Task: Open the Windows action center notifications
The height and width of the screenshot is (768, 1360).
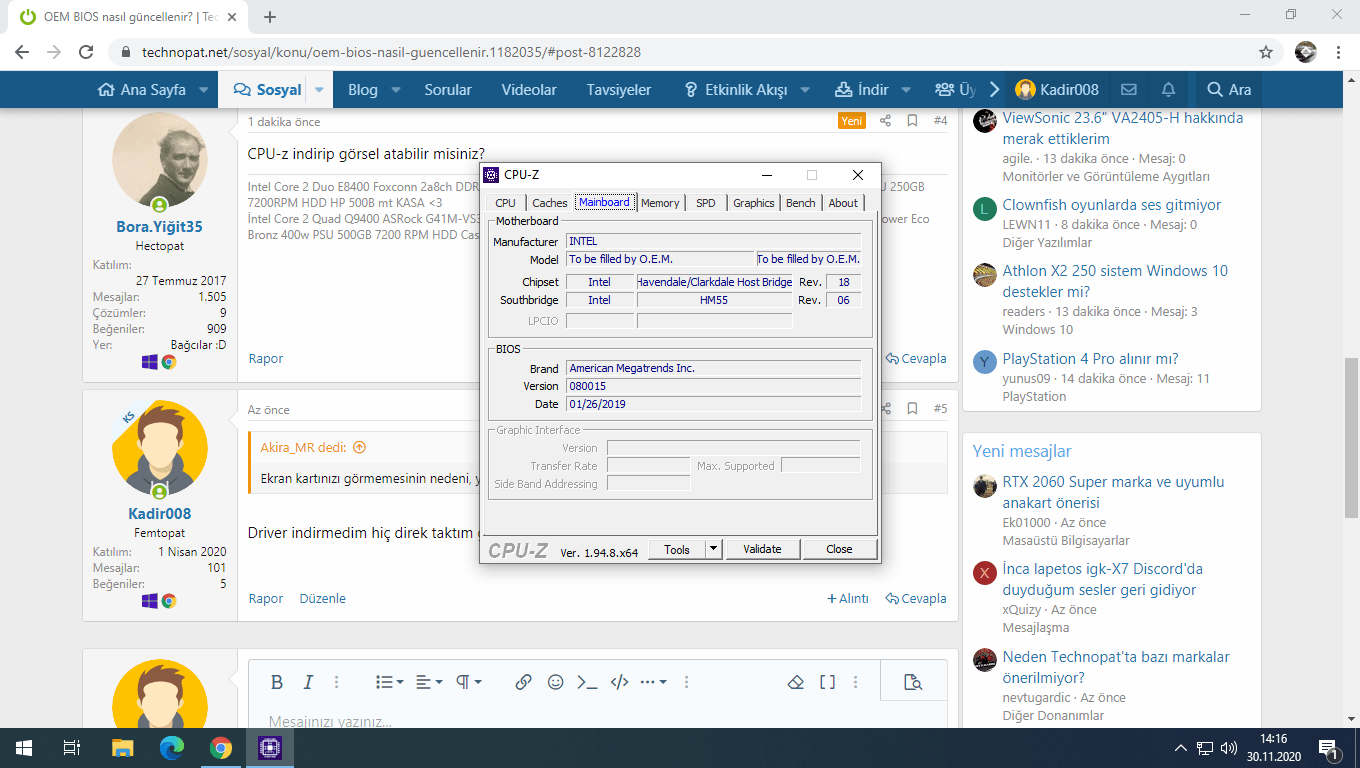Action: coord(1330,748)
